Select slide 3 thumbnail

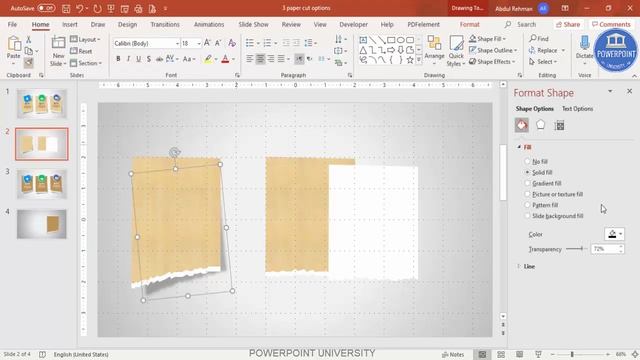42,184
